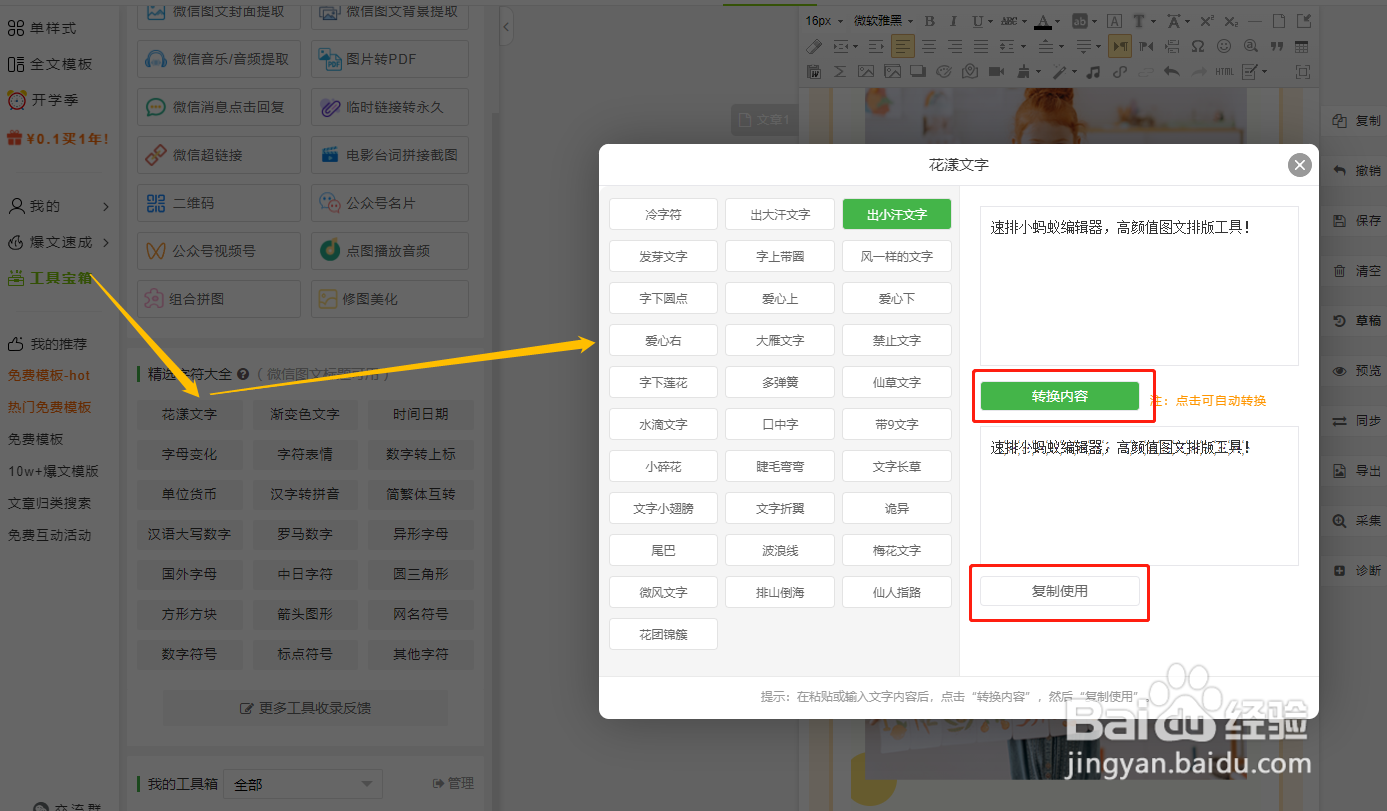Close the 花漾文字 dialog

1299,165
